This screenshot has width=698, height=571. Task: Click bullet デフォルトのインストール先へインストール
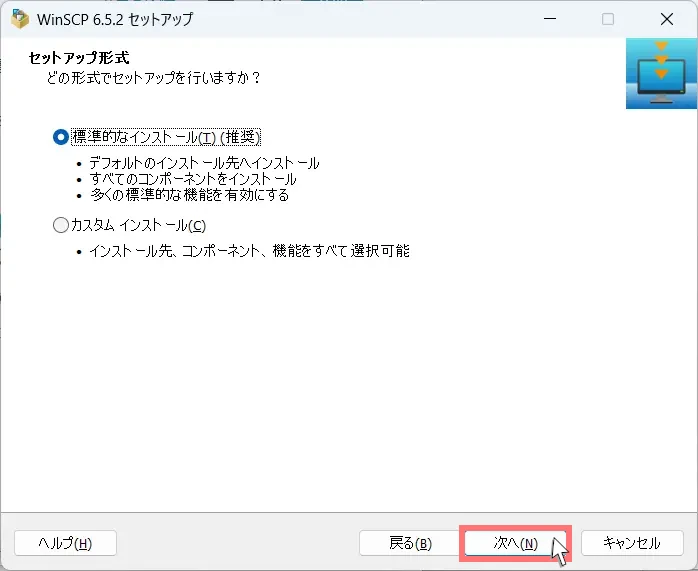204,163
